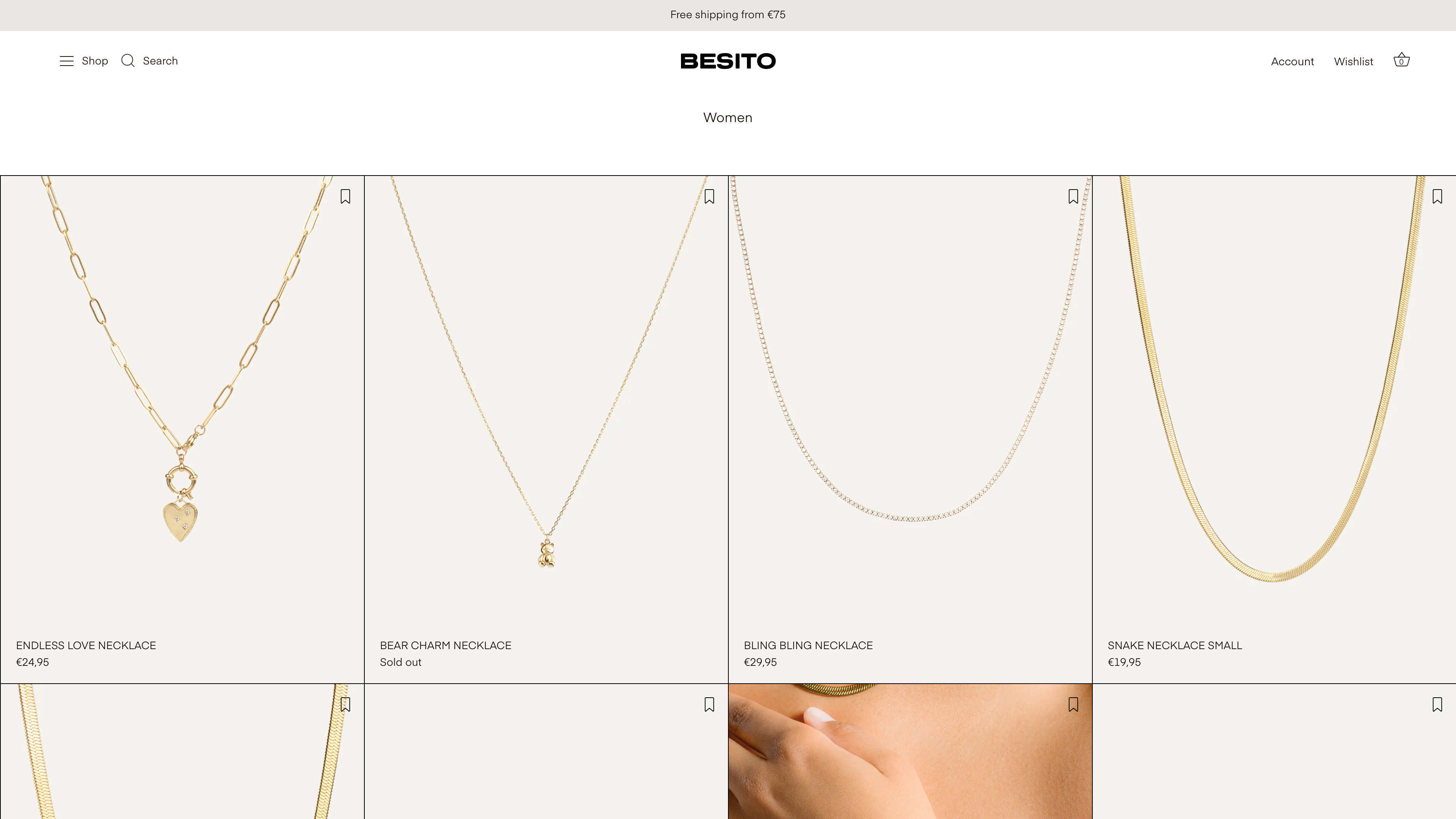Screen dimensions: 1456x819
Task: Open the Wishlist page
Action: (x=1354, y=61)
